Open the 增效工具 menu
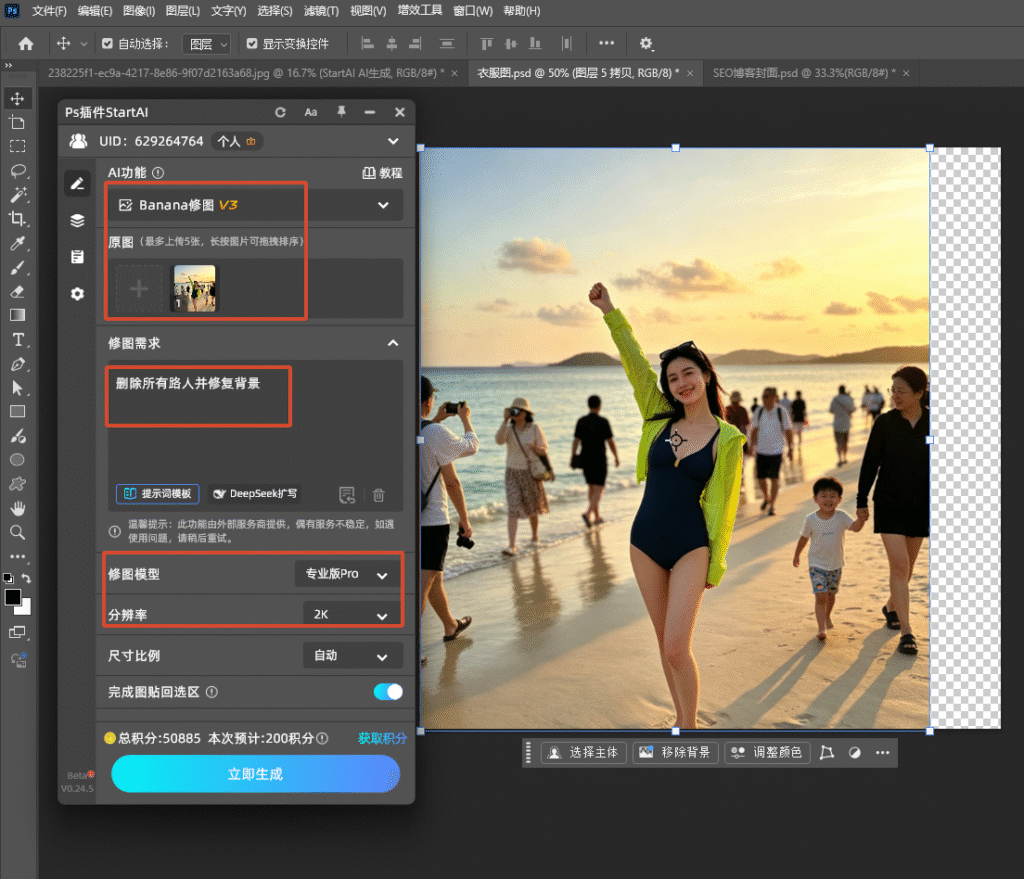This screenshot has width=1024, height=879. (420, 10)
